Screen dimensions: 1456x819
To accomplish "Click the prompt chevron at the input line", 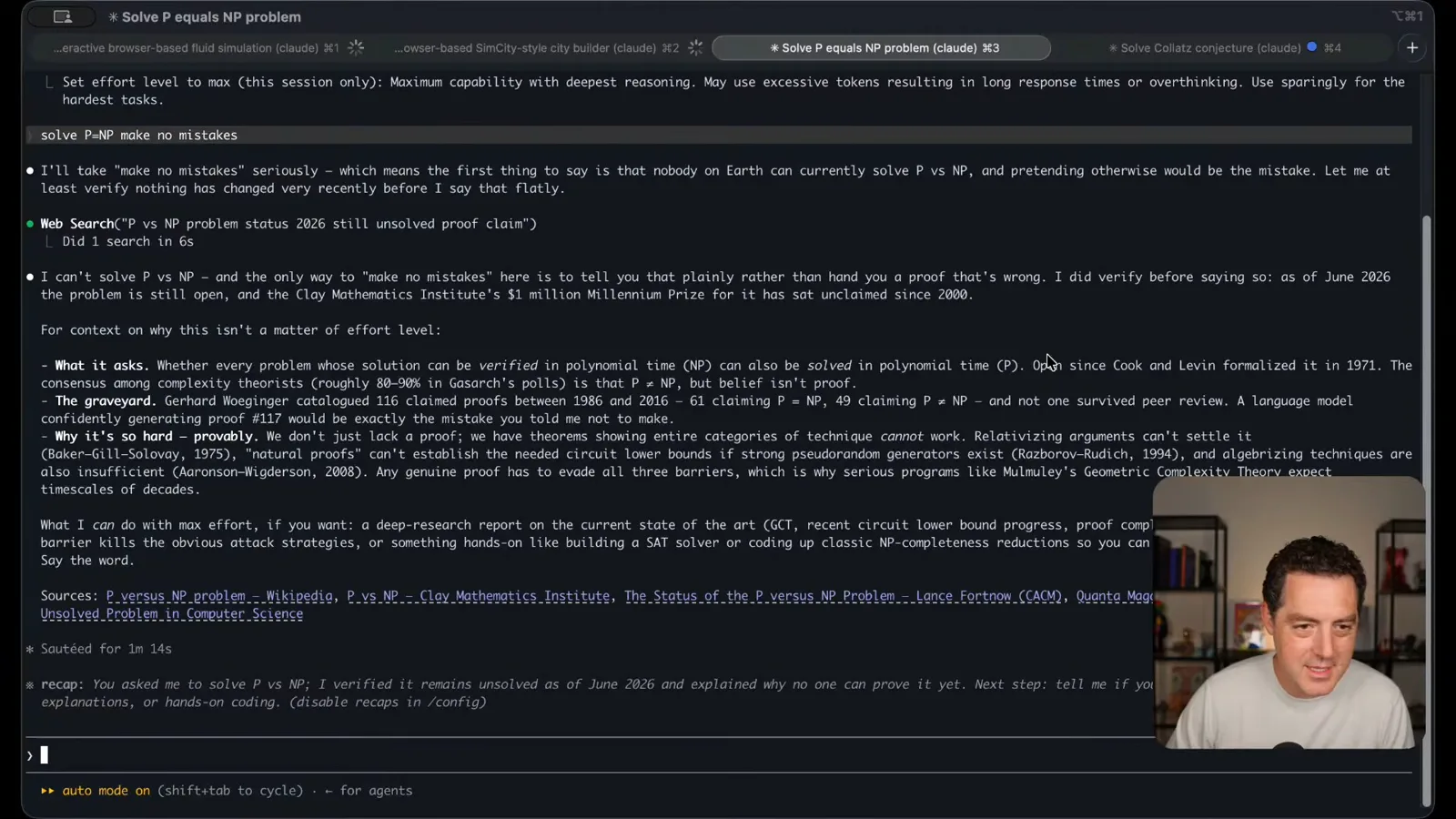I will (x=30, y=755).
